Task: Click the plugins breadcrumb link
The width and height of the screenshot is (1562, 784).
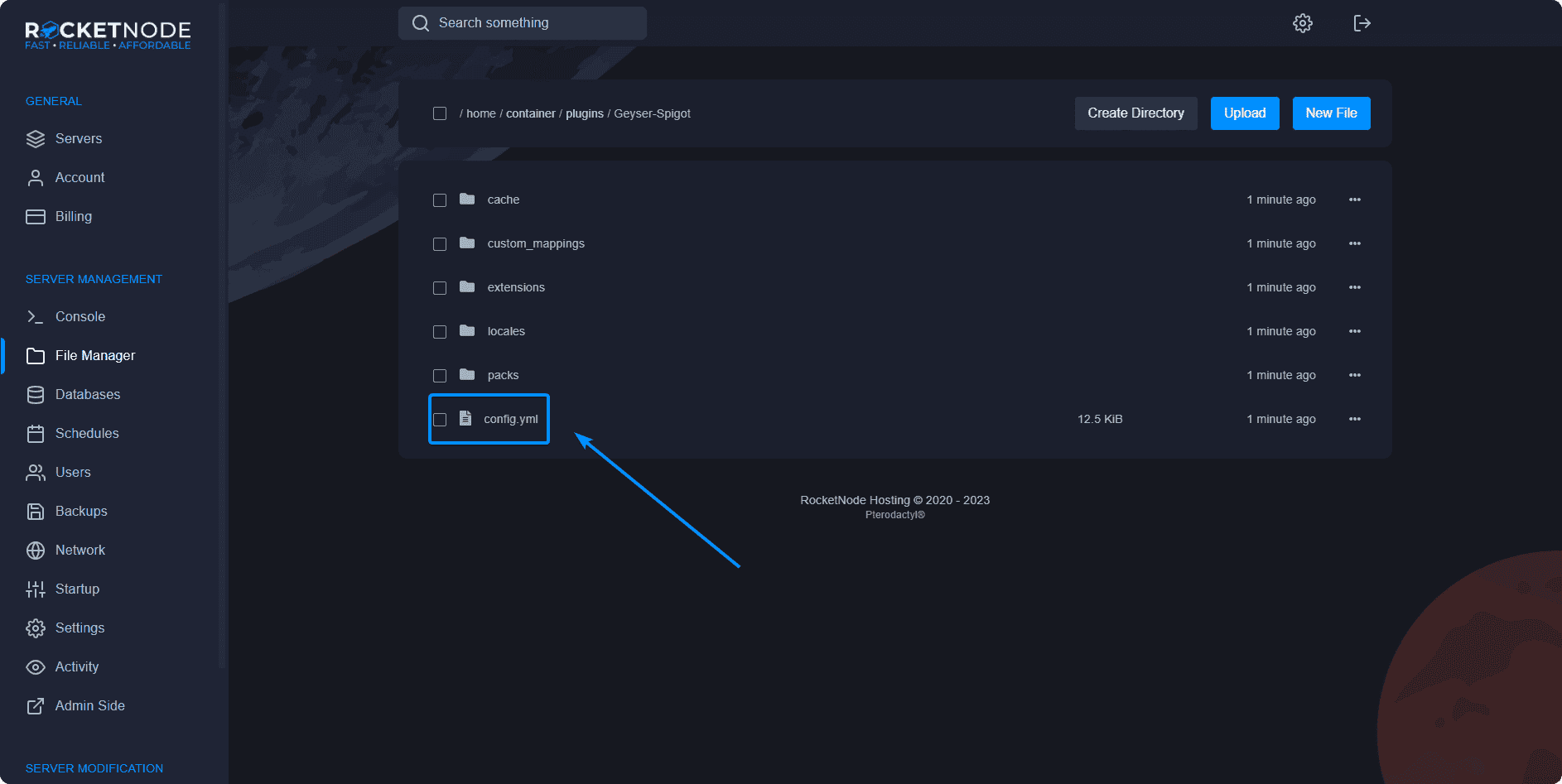Action: click(584, 113)
